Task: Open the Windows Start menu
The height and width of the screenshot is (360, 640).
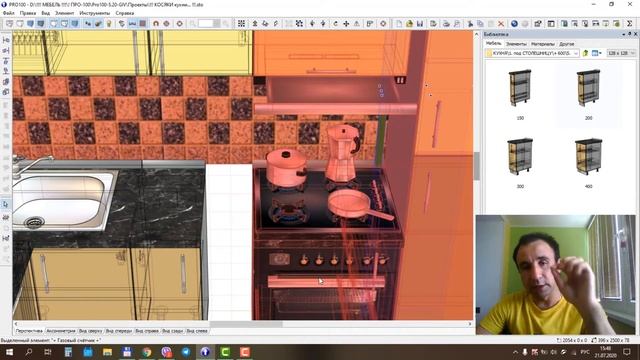Action: click(9, 352)
